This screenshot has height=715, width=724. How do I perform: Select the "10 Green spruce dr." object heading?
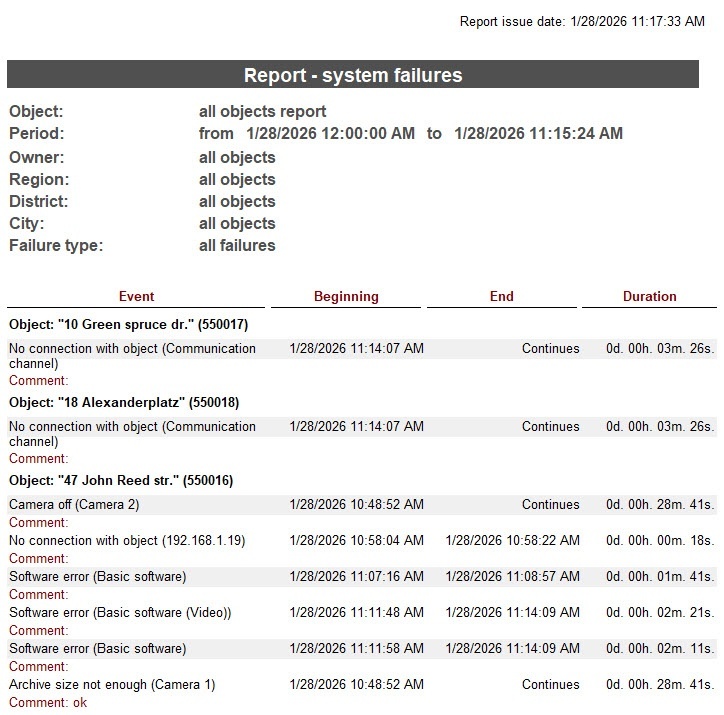128,324
